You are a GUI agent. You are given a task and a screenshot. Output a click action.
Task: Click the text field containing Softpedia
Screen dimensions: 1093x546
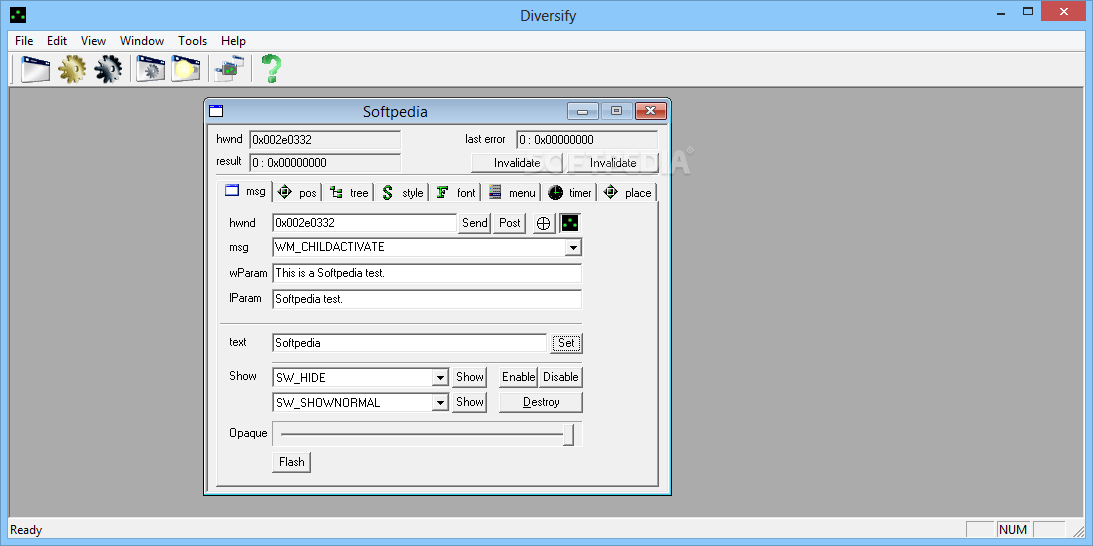coord(409,343)
